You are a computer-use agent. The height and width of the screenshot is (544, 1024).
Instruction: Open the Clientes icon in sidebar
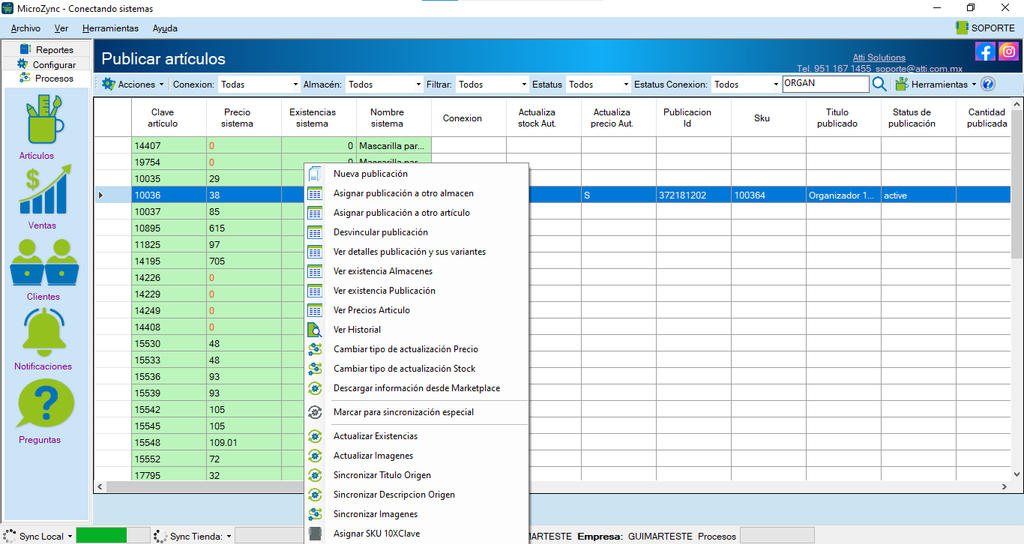pyautogui.click(x=44, y=262)
